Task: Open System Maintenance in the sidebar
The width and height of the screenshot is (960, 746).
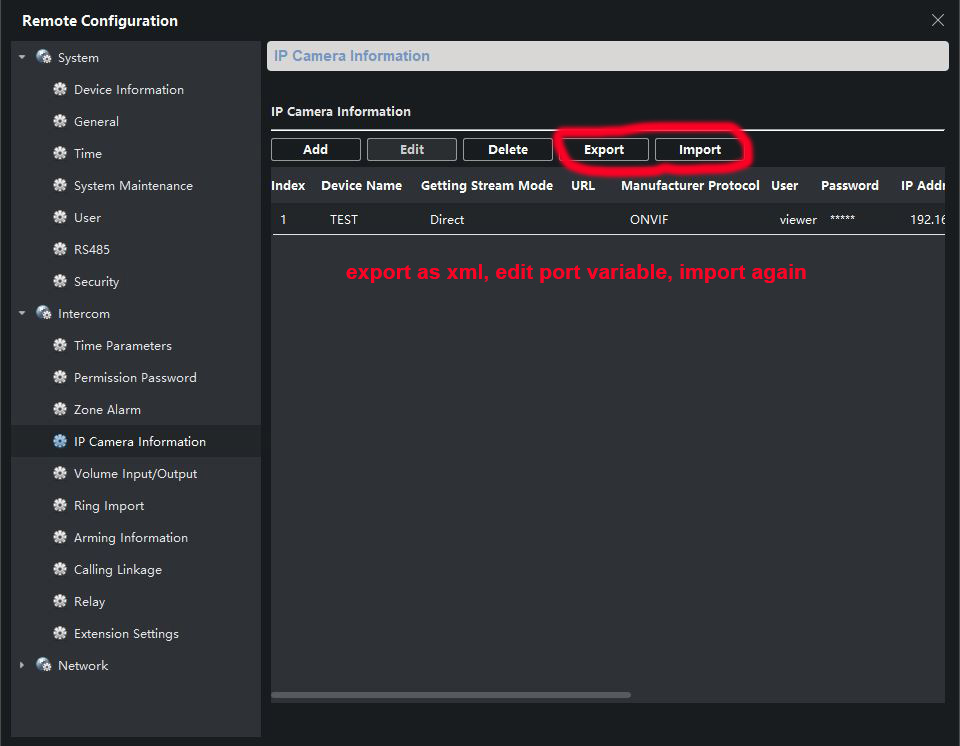Action: click(133, 186)
